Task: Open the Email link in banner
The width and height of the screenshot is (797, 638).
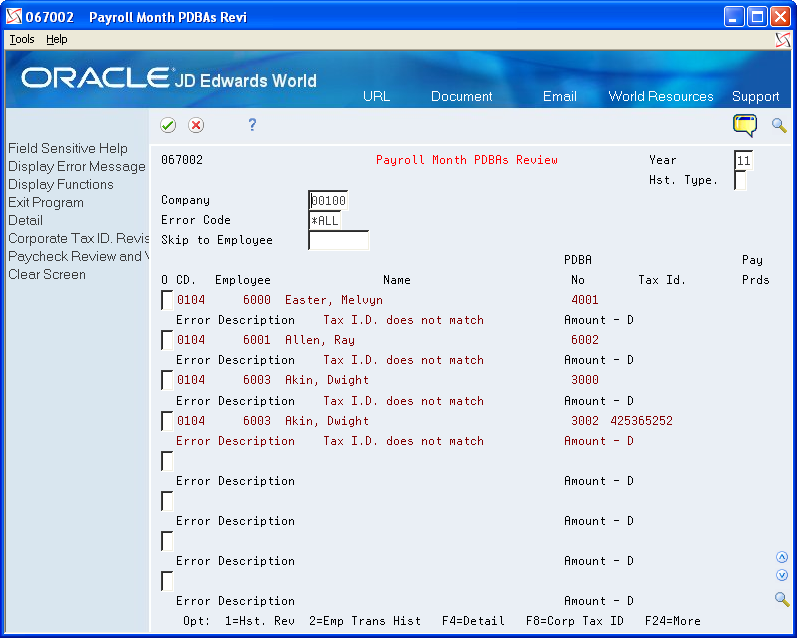Action: click(560, 96)
